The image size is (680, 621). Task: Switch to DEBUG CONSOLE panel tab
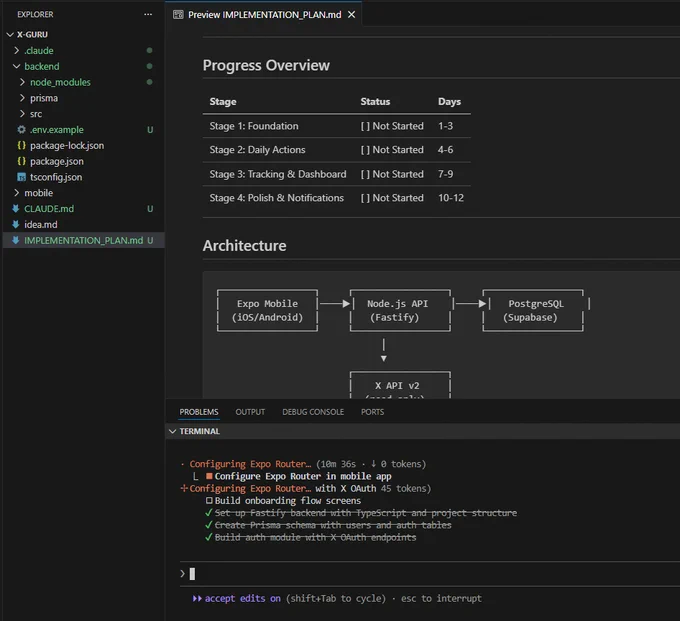point(313,412)
